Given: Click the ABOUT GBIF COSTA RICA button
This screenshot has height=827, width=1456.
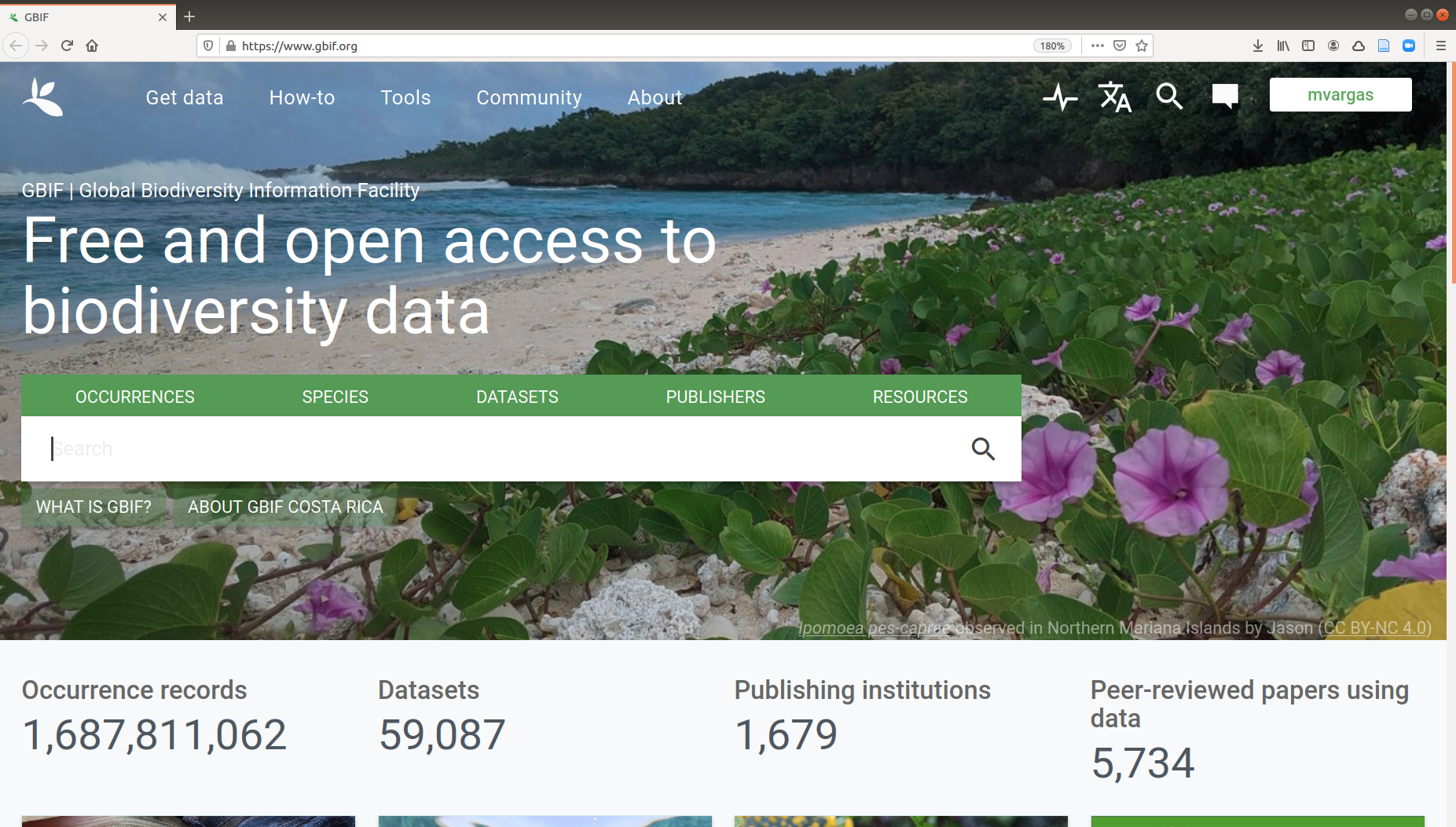Looking at the screenshot, I should pyautogui.click(x=285, y=507).
